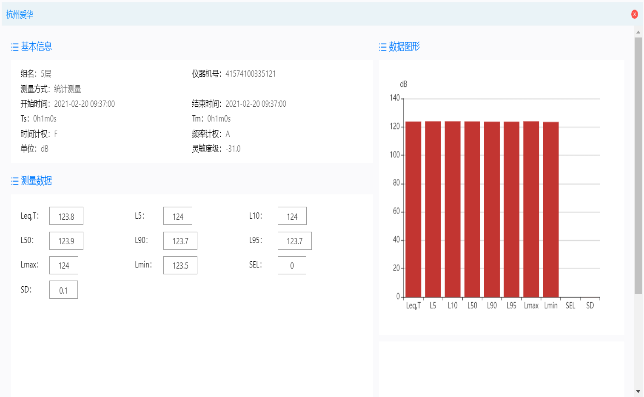The height and width of the screenshot is (397, 644).
Task: Click the L90 value field
Action: 180,241
